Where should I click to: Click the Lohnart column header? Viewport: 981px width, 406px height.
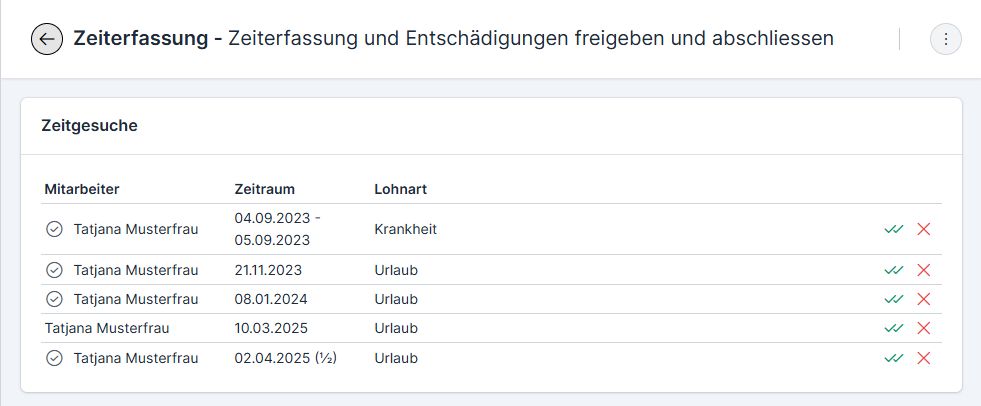[400, 190]
